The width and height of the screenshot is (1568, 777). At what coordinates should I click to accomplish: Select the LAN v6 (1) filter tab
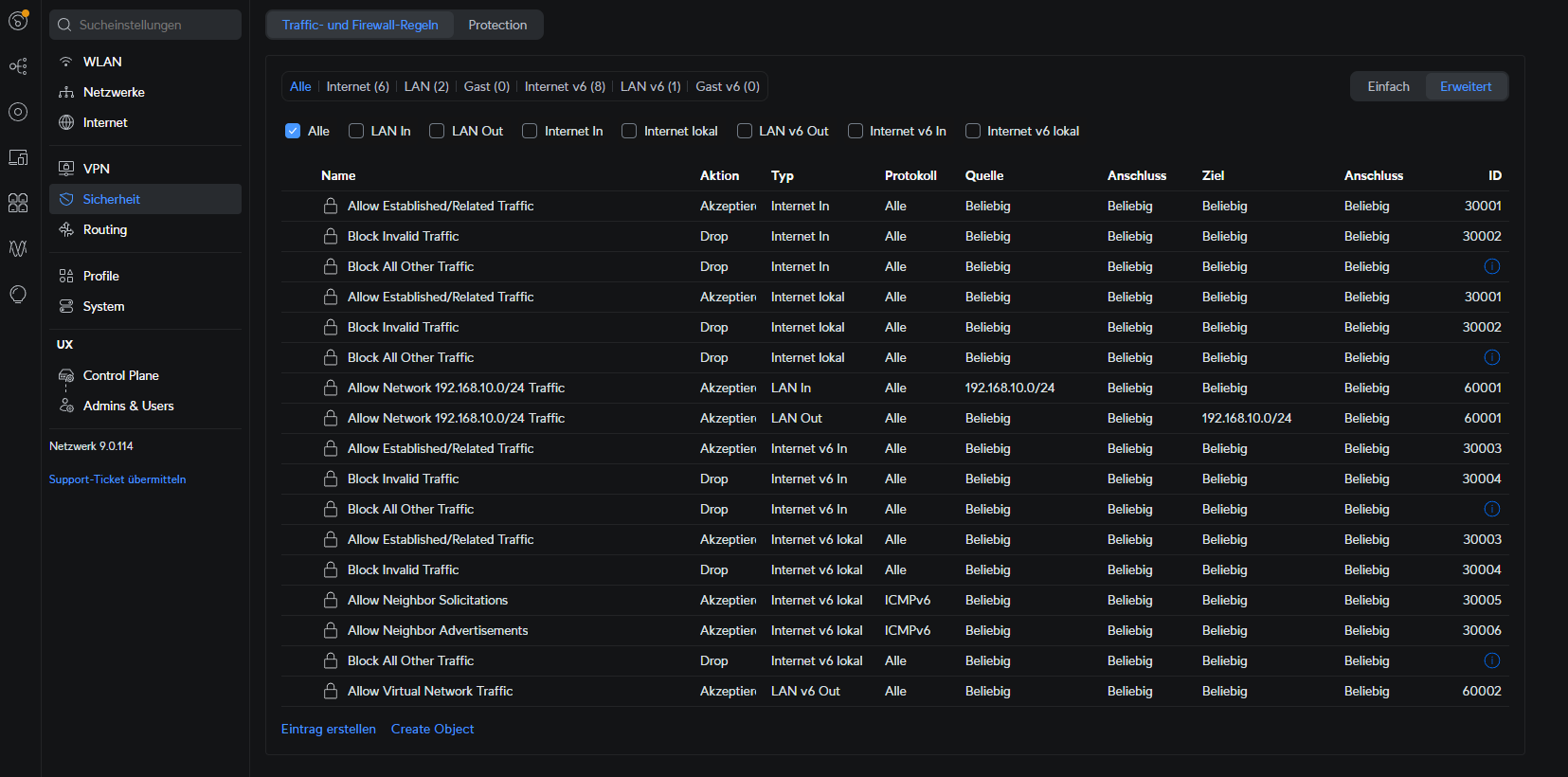[x=651, y=86]
